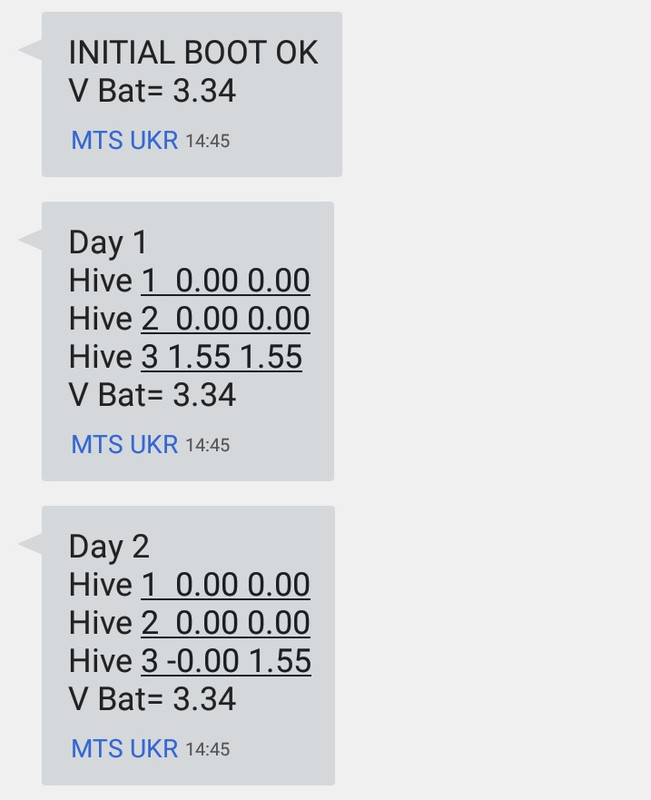Open the INITIAL BOOT OK message bubble

(192, 94)
